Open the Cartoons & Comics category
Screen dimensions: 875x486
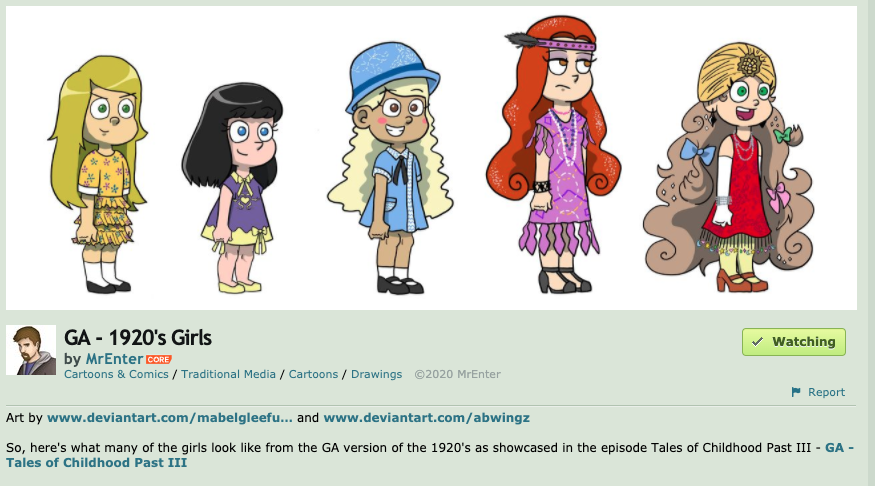tap(116, 374)
